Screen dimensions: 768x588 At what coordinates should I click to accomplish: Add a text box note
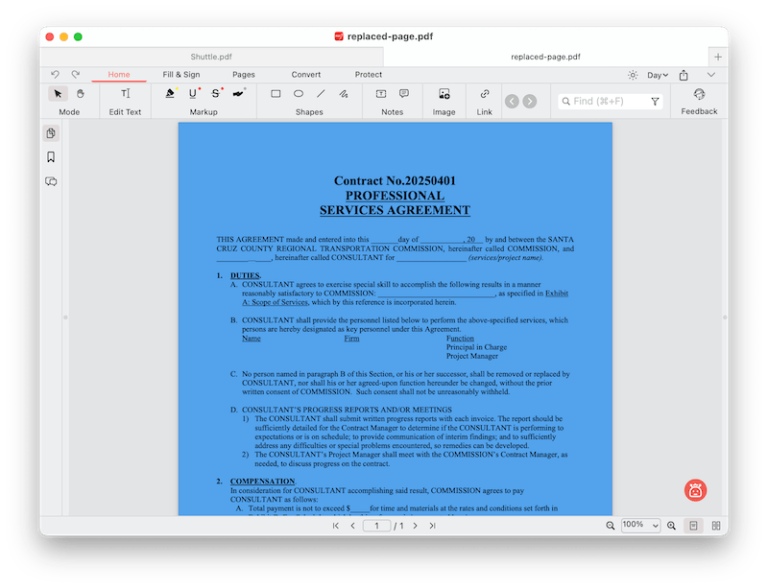click(x=381, y=94)
